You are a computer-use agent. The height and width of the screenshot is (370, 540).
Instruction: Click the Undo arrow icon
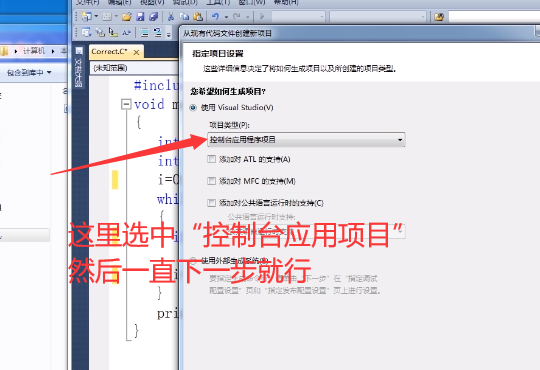(215, 16)
